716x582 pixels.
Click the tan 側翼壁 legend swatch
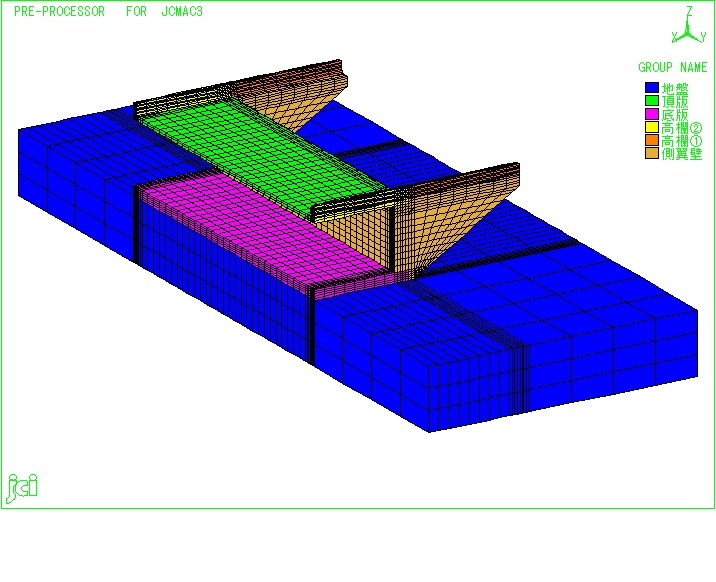(652, 153)
